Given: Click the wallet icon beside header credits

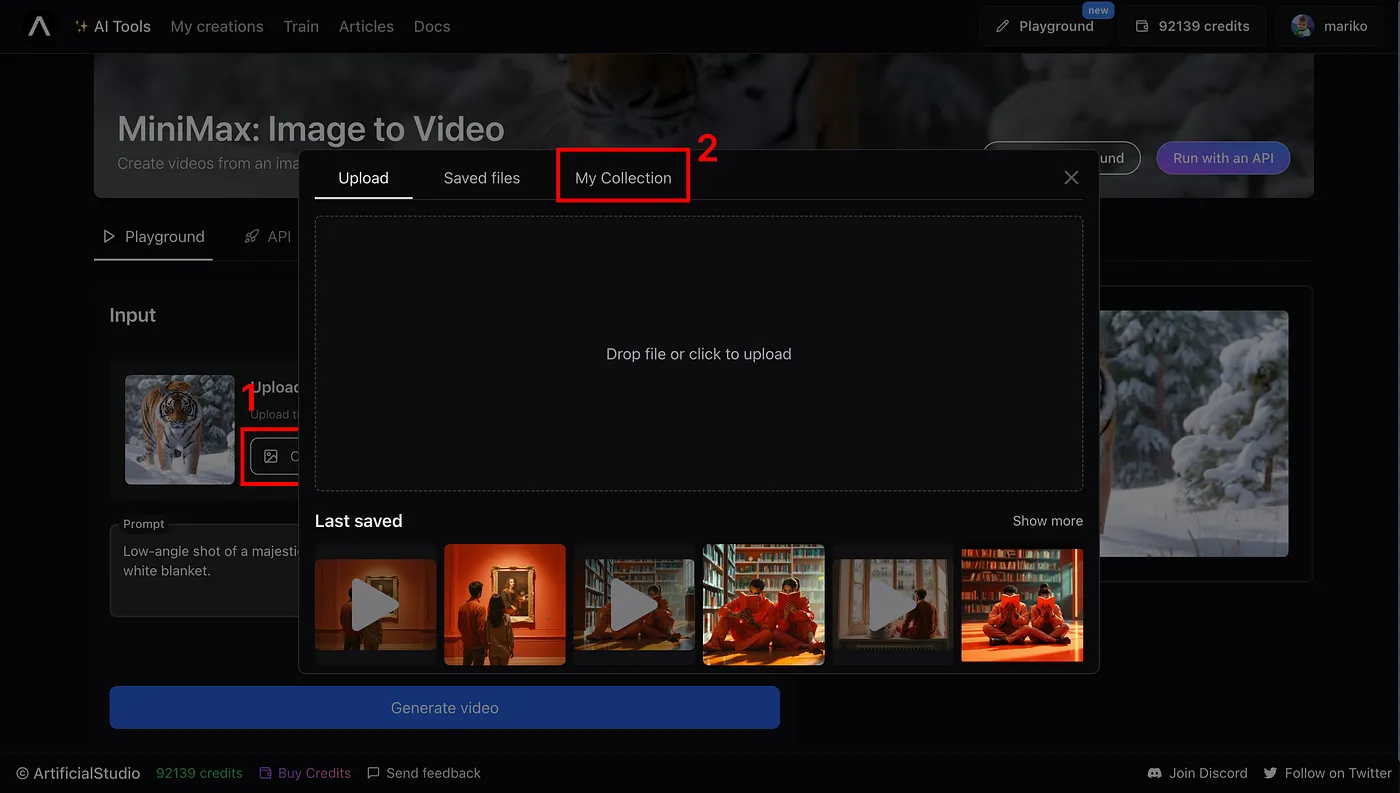Looking at the screenshot, I should (x=1142, y=26).
